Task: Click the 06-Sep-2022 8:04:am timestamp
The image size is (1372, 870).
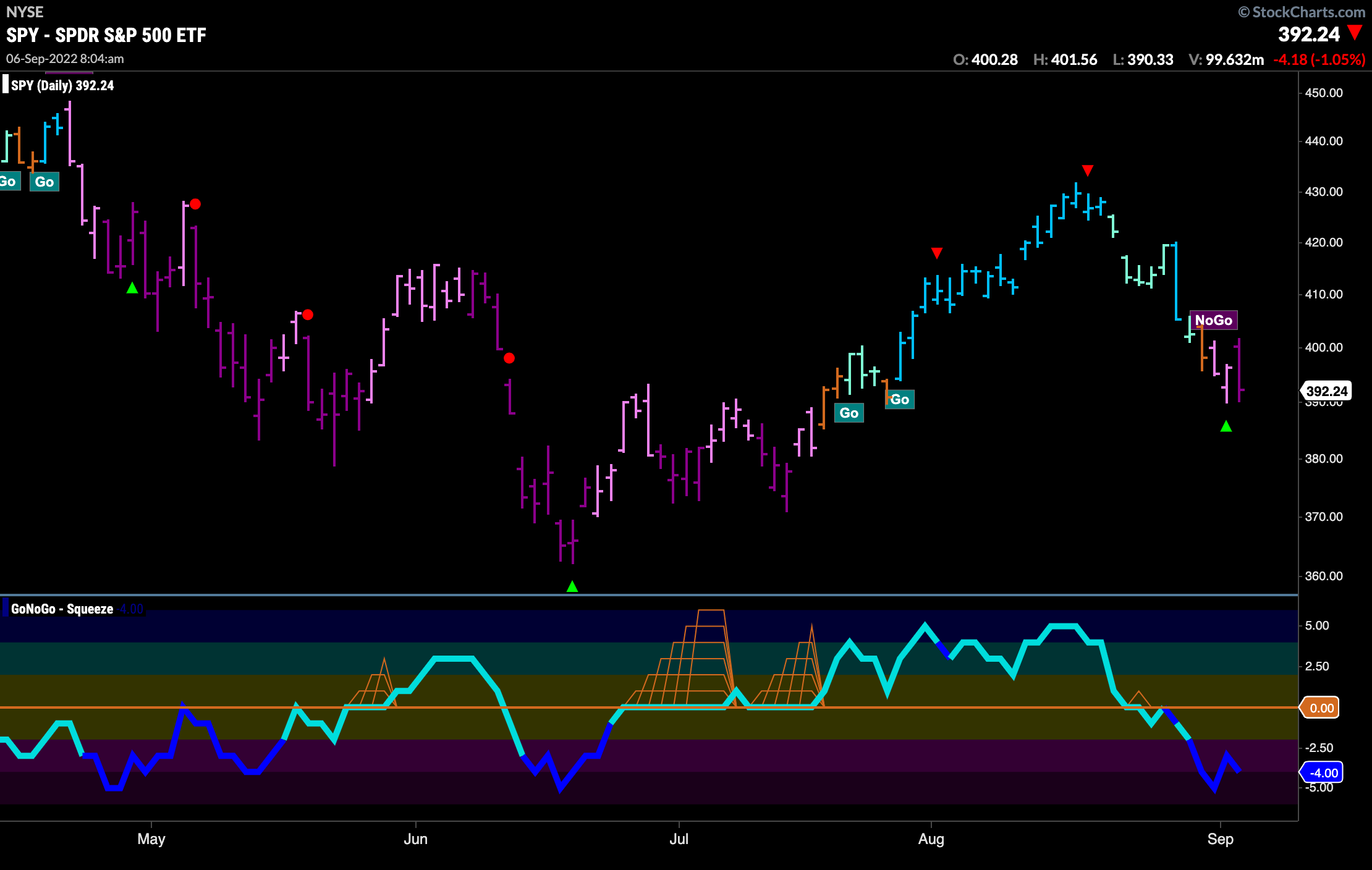Action: (65, 59)
